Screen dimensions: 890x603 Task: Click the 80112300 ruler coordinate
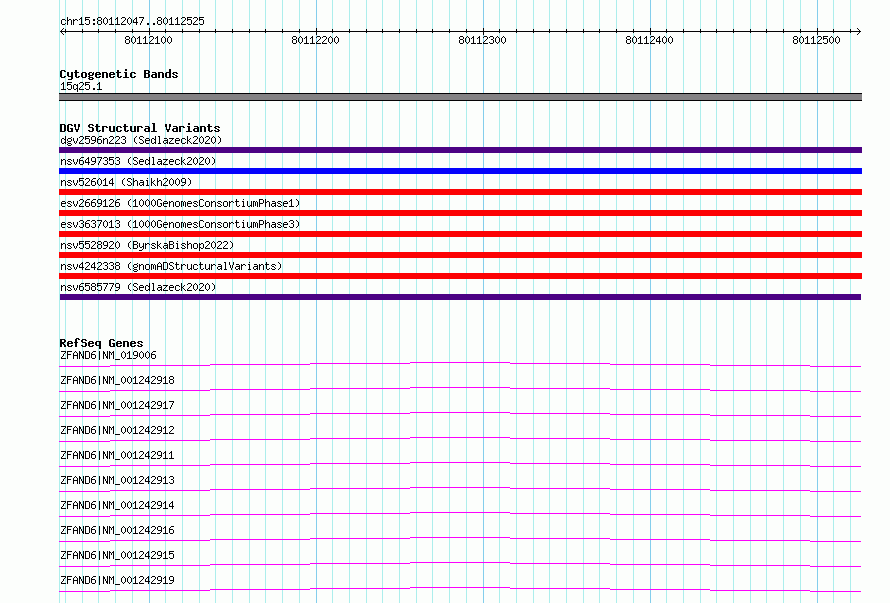pyautogui.click(x=482, y=40)
